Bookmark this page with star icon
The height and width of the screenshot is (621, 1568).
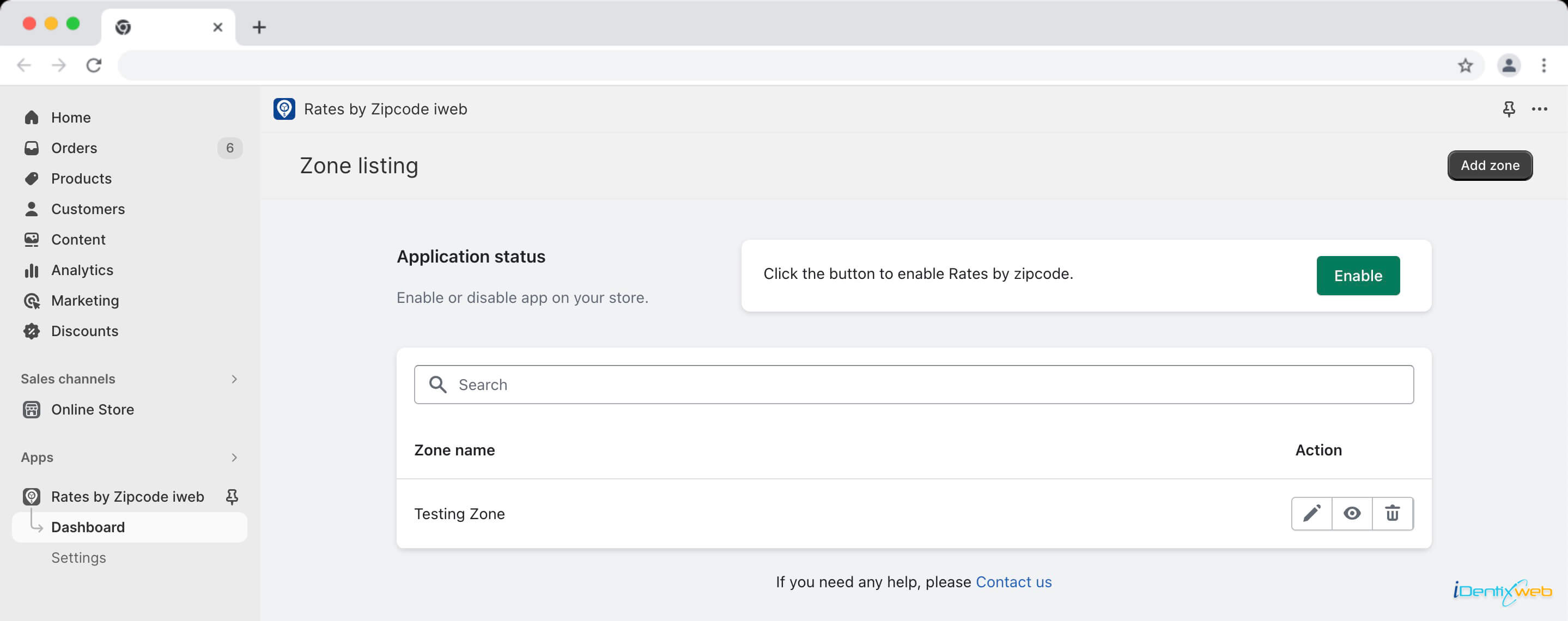point(1465,65)
